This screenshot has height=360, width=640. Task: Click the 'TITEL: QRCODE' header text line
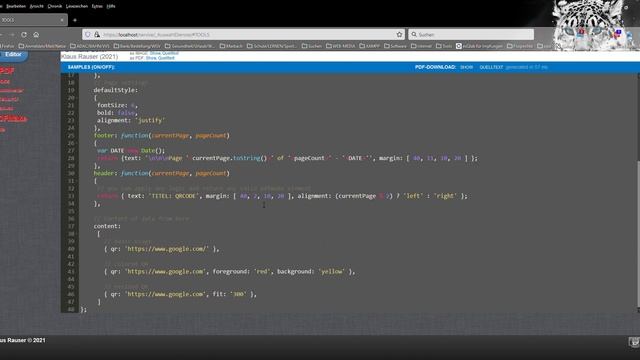coord(282,196)
